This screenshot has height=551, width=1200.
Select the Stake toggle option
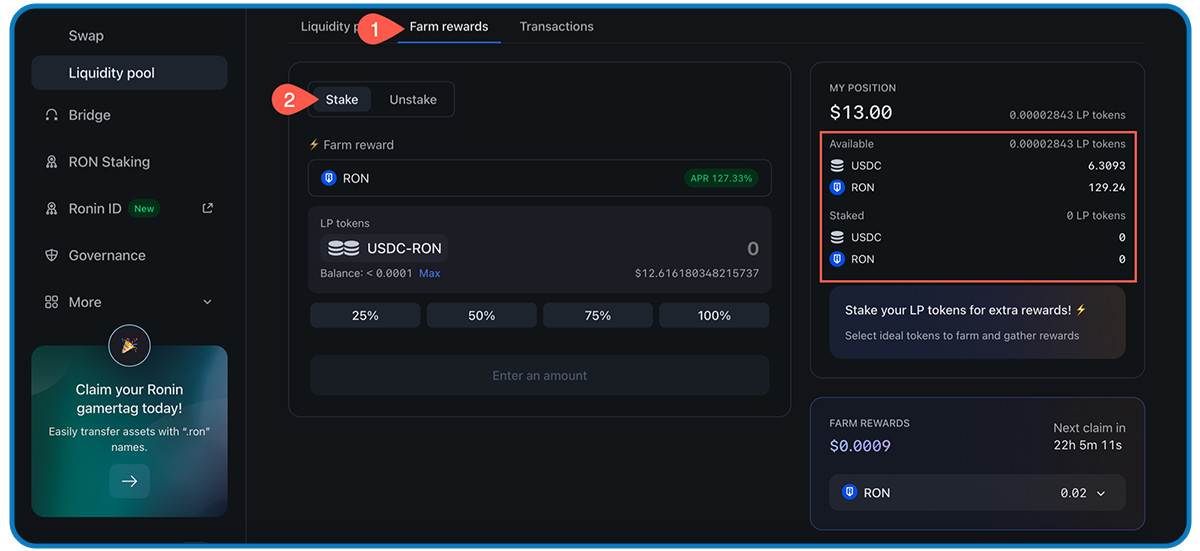(342, 100)
